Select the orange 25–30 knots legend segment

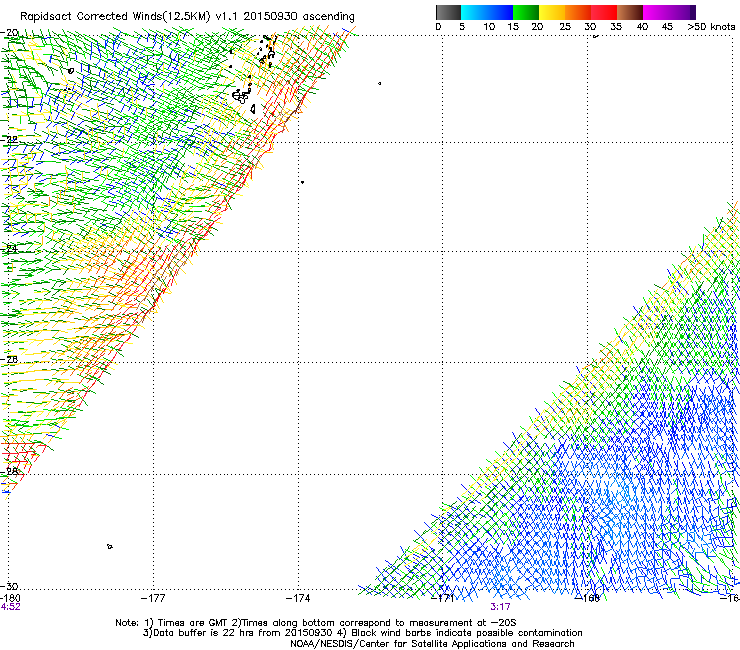pyautogui.click(x=578, y=12)
